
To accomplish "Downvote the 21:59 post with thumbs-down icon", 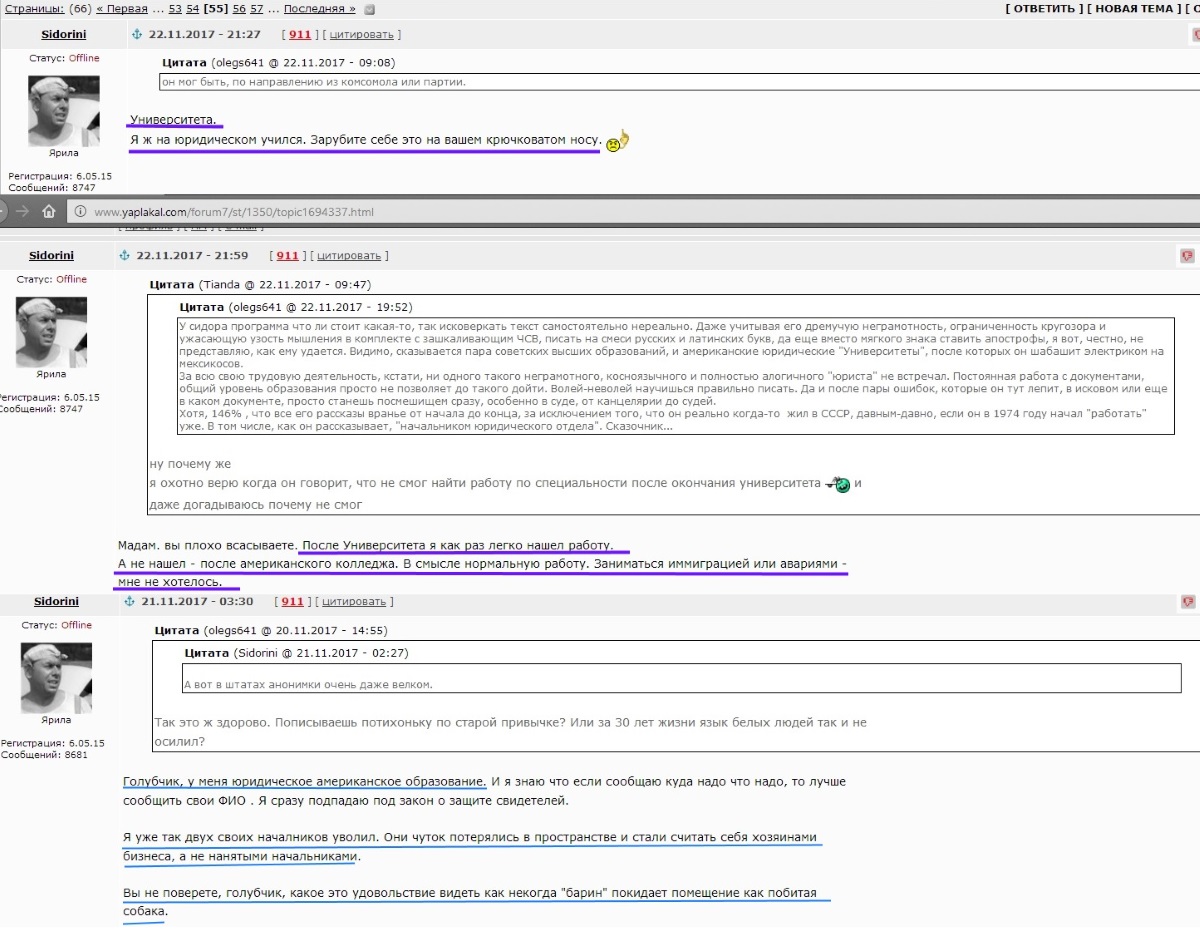I will pos(1187,257).
